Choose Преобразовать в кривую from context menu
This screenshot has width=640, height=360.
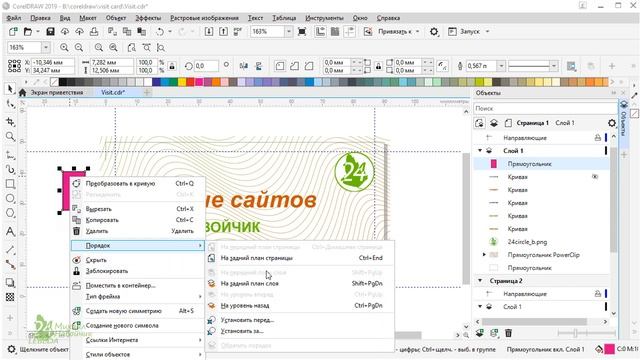pyautogui.click(x=137, y=183)
